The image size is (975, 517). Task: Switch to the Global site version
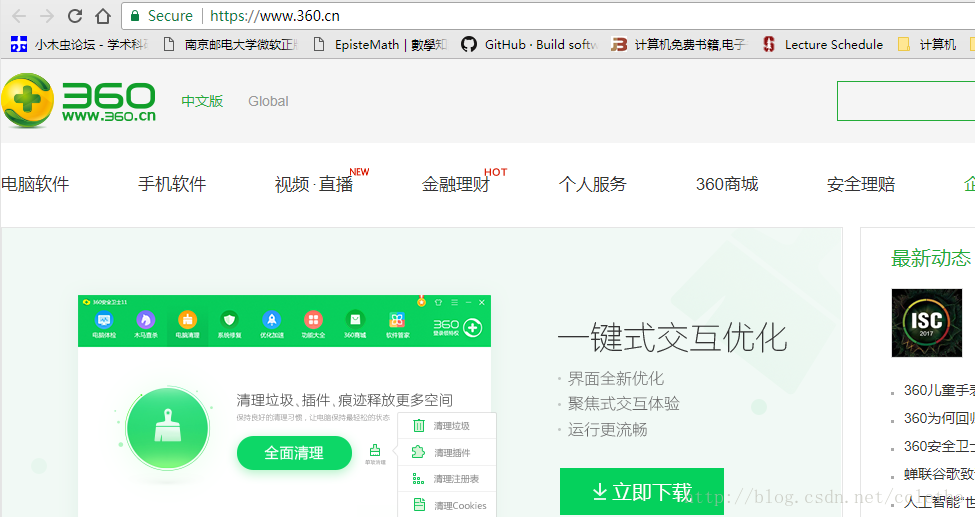[x=268, y=101]
